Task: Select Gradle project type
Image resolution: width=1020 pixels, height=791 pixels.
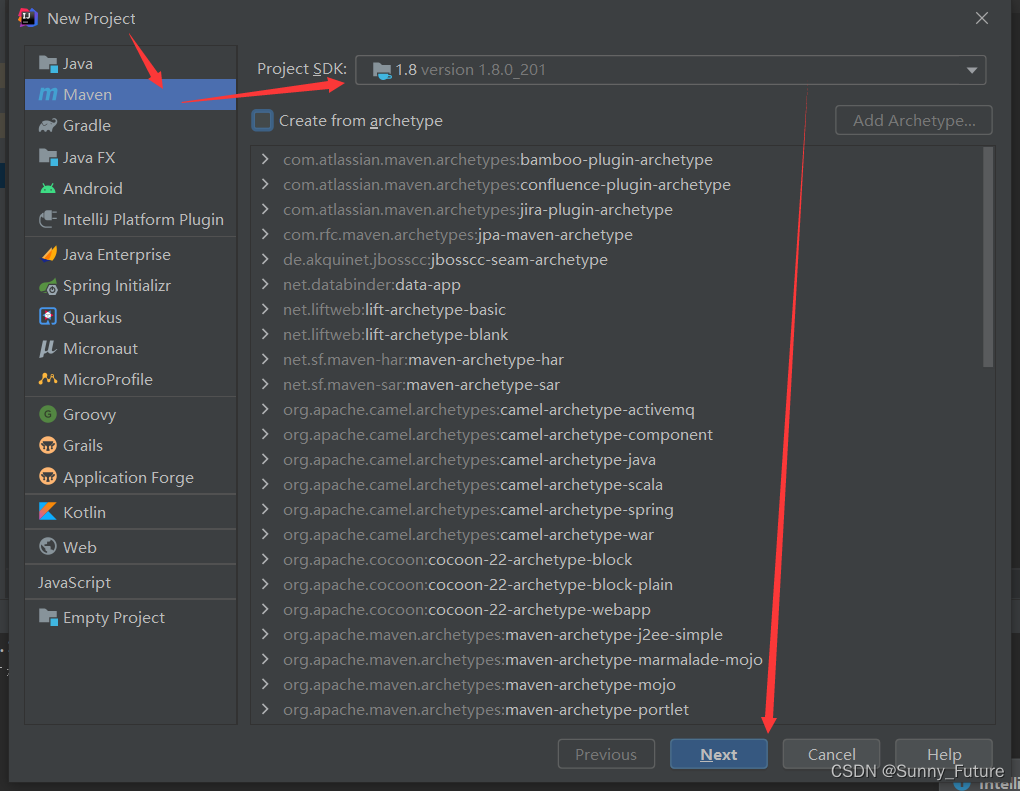Action: (x=131, y=126)
